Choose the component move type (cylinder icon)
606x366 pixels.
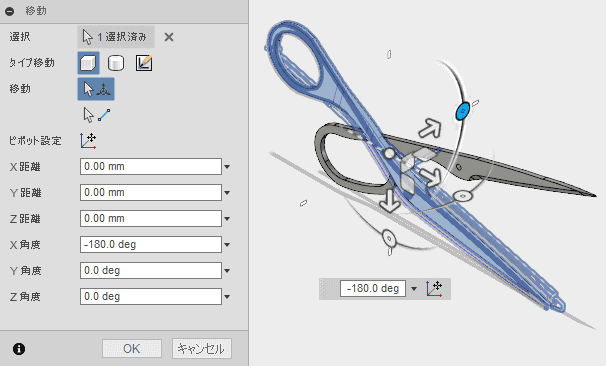pyautogui.click(x=116, y=63)
